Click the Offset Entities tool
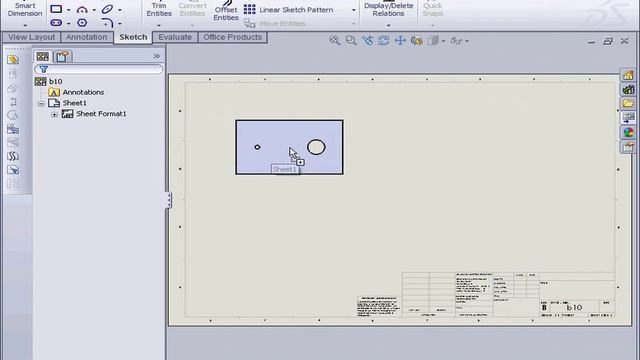 pyautogui.click(x=226, y=11)
